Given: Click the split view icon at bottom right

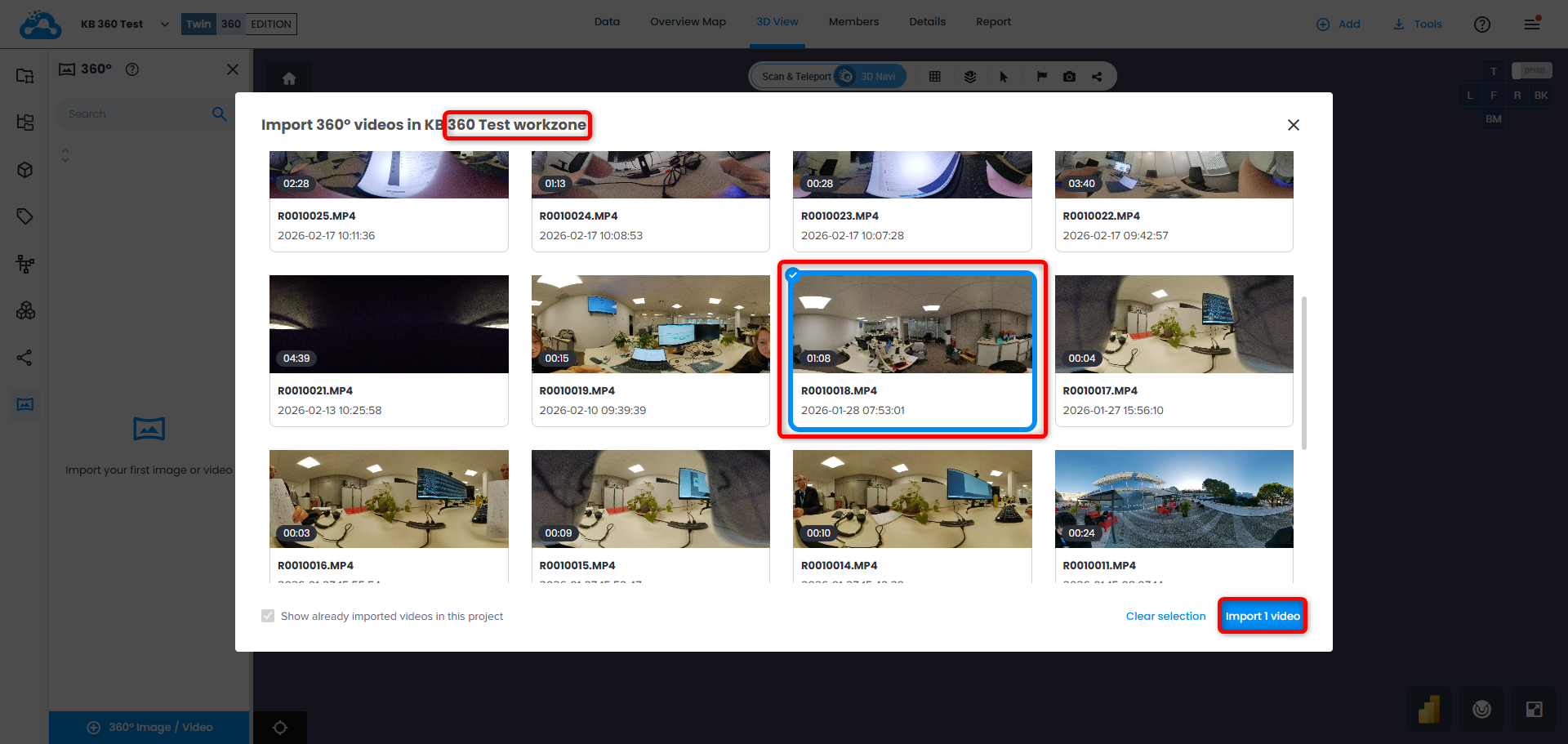Looking at the screenshot, I should [1535, 709].
